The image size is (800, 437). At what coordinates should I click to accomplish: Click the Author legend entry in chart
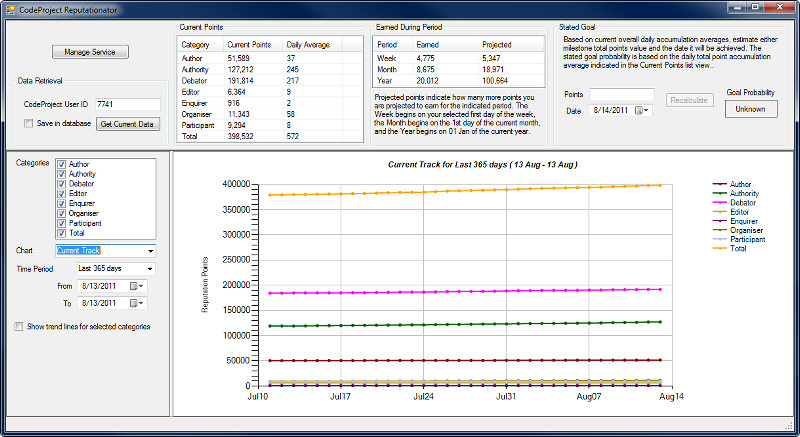(x=732, y=184)
